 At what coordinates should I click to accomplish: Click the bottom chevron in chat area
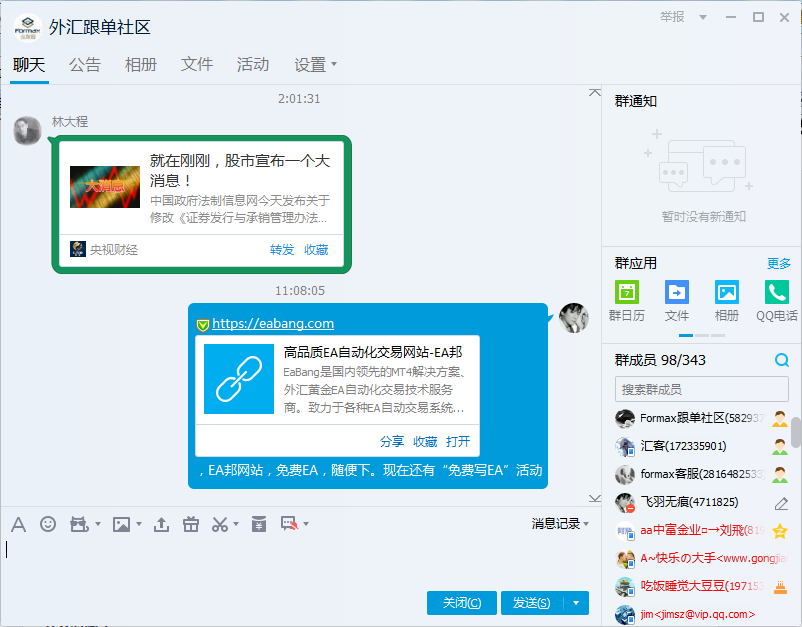594,498
